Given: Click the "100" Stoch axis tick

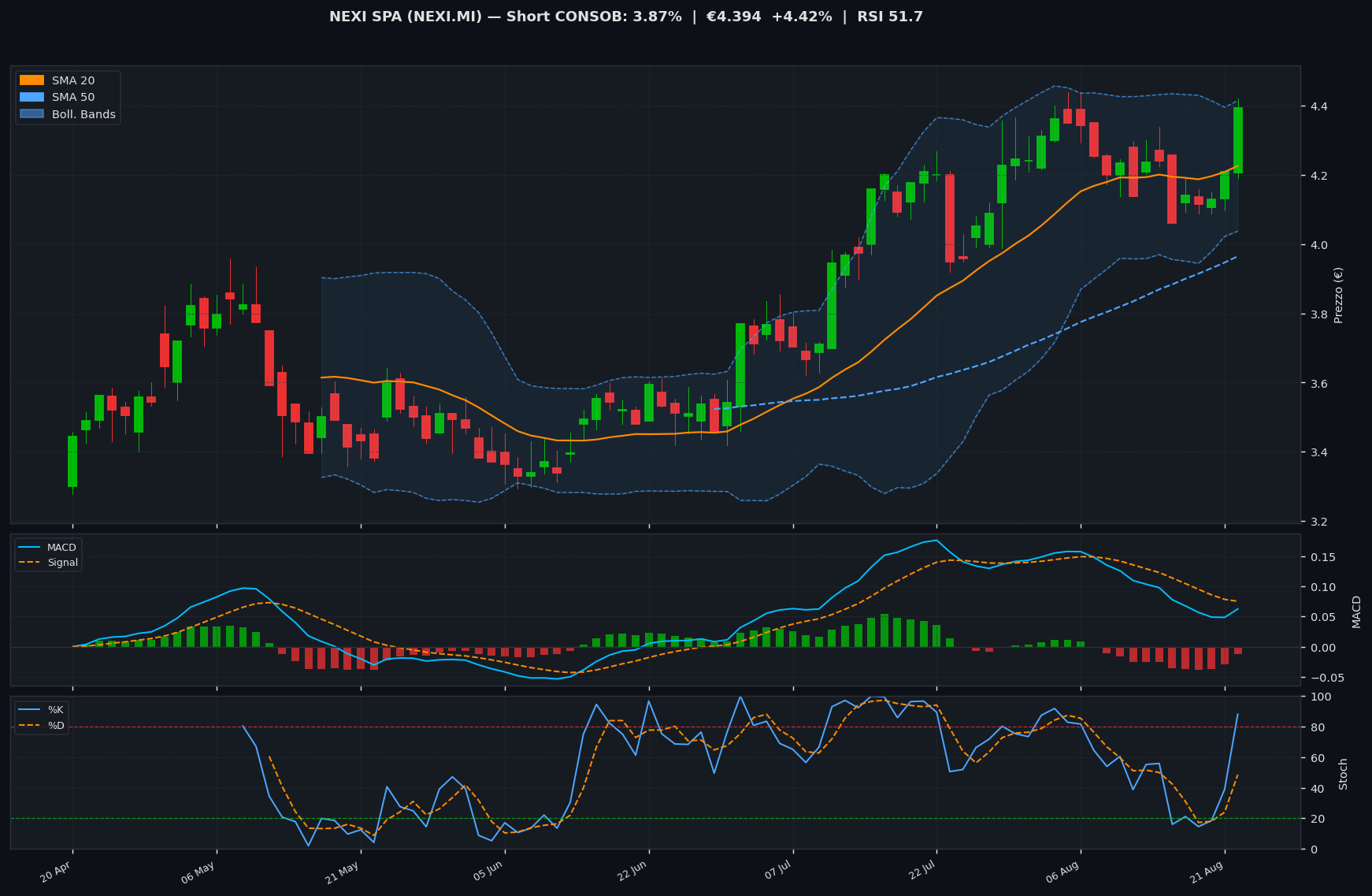Looking at the screenshot, I should 1319,697.
